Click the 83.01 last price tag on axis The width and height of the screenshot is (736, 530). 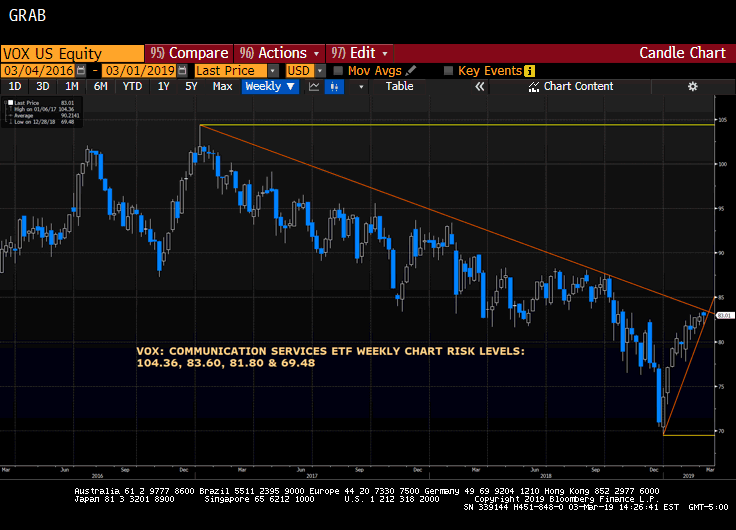725,315
